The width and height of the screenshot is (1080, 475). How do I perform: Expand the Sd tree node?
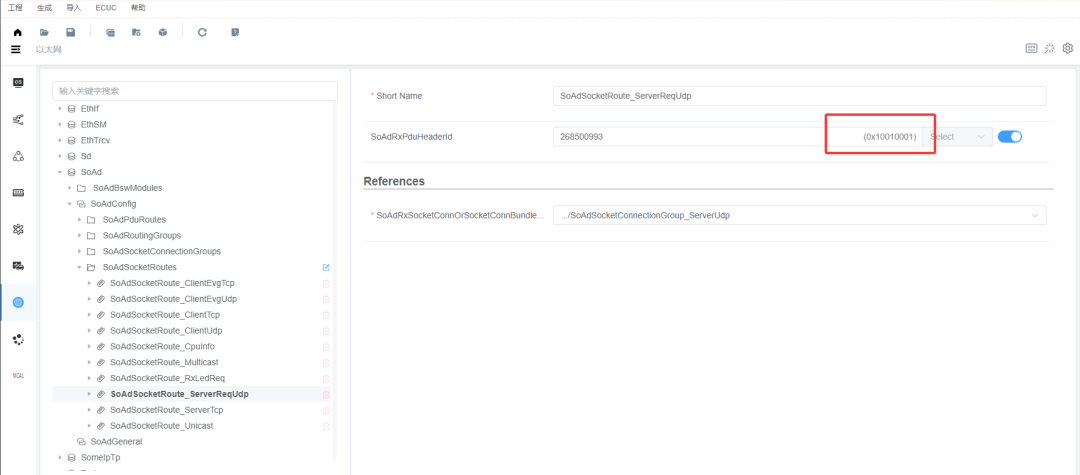59,156
